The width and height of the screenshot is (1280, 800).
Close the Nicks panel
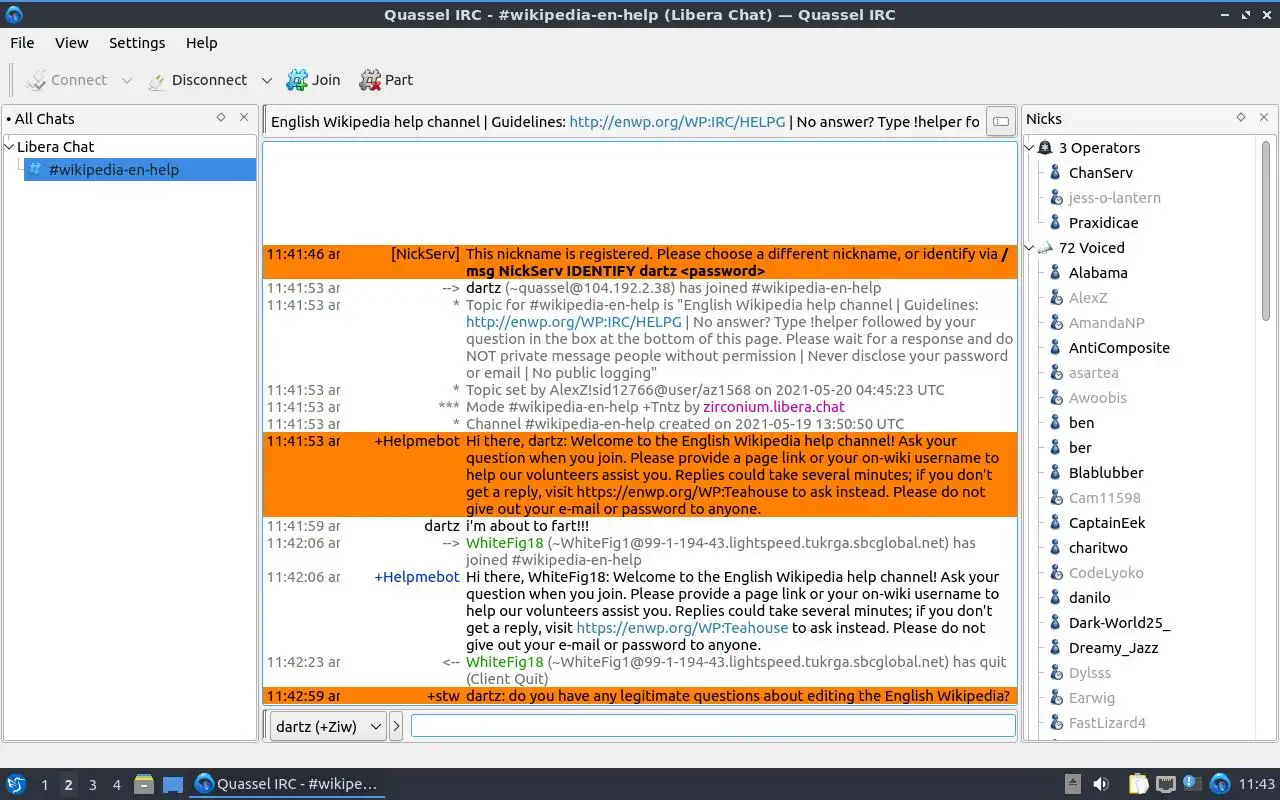click(1264, 118)
